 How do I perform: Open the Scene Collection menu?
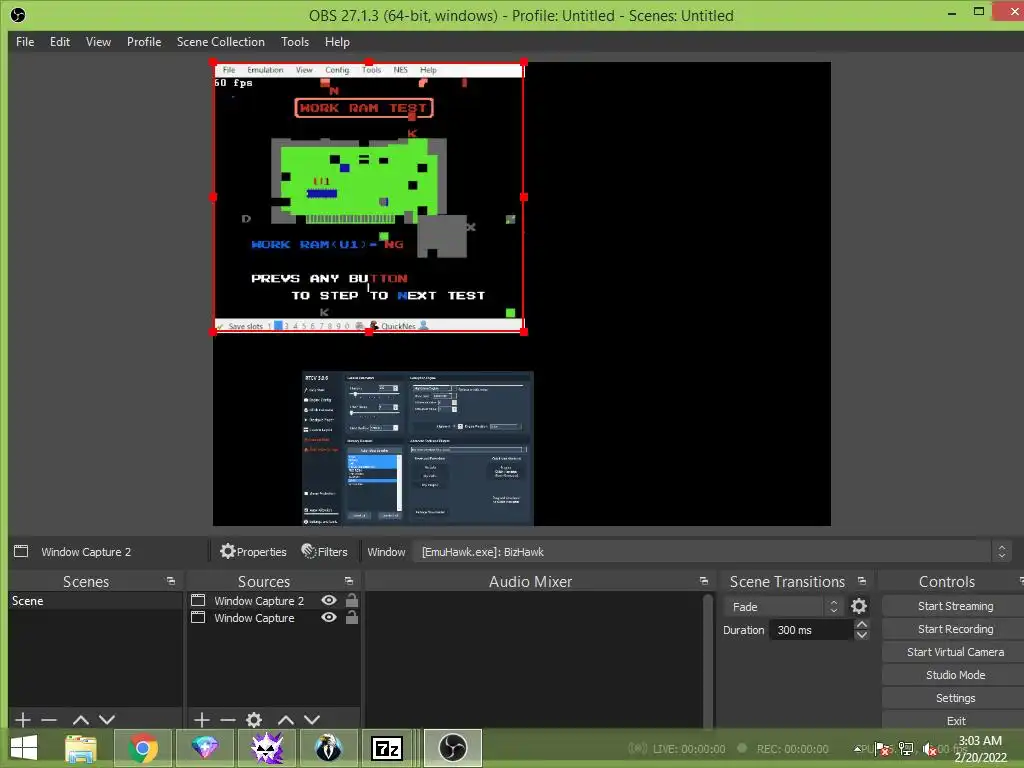[x=221, y=42]
